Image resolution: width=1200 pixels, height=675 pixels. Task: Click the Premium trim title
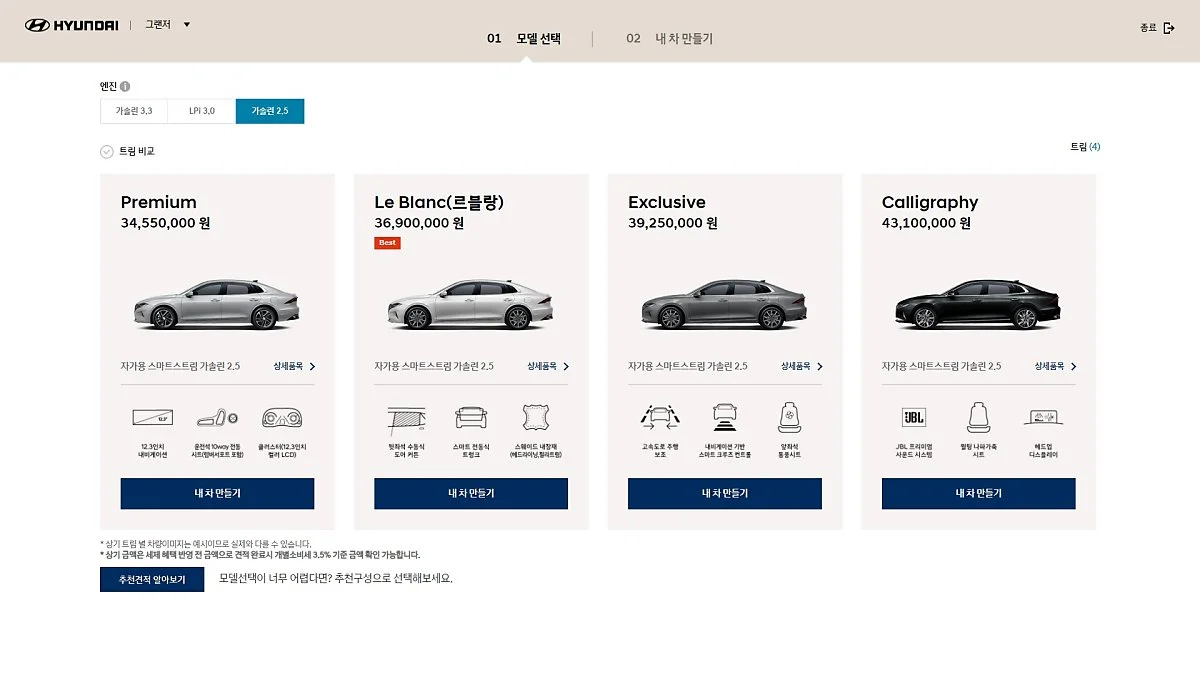[x=159, y=202]
